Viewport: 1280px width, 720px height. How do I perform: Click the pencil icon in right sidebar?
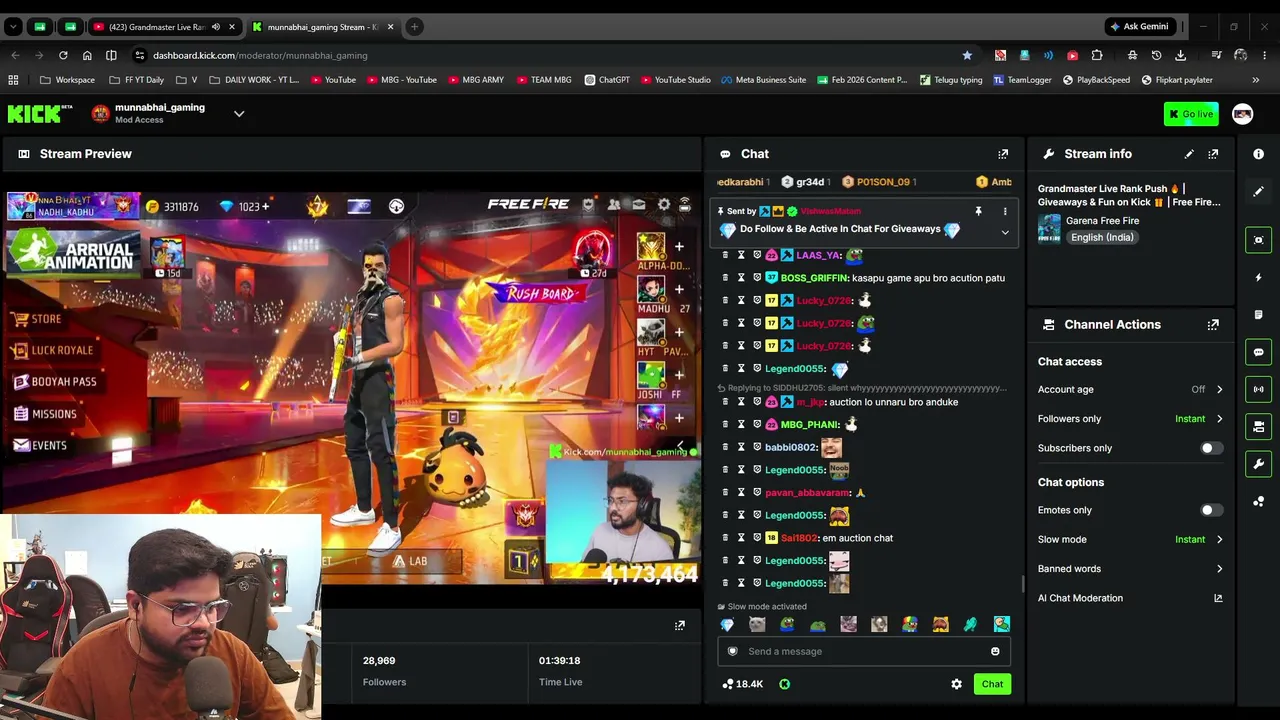point(1259,191)
